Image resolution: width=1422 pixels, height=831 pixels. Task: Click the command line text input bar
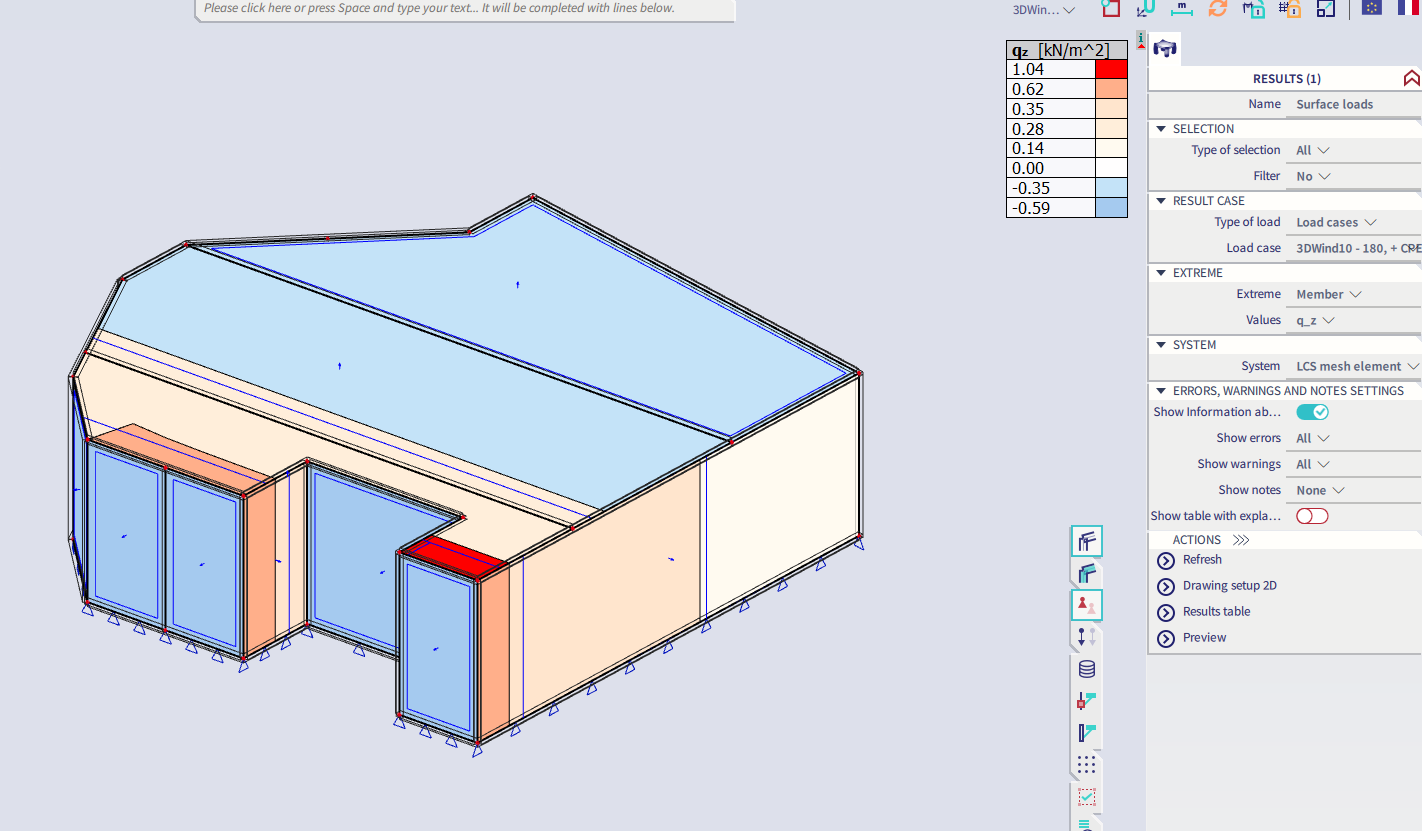465,9
